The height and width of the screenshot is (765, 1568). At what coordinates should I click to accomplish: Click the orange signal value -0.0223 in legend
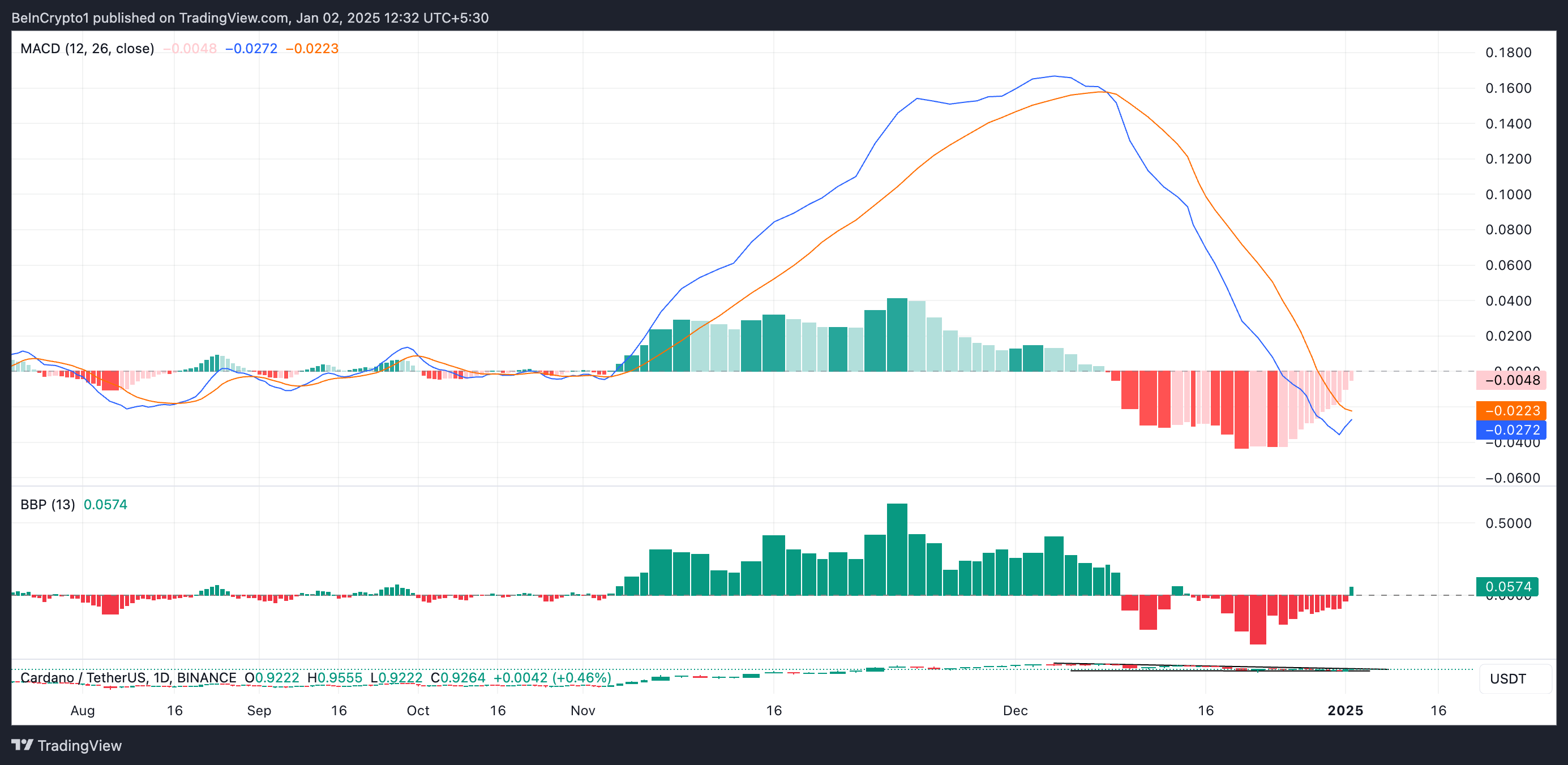312,49
